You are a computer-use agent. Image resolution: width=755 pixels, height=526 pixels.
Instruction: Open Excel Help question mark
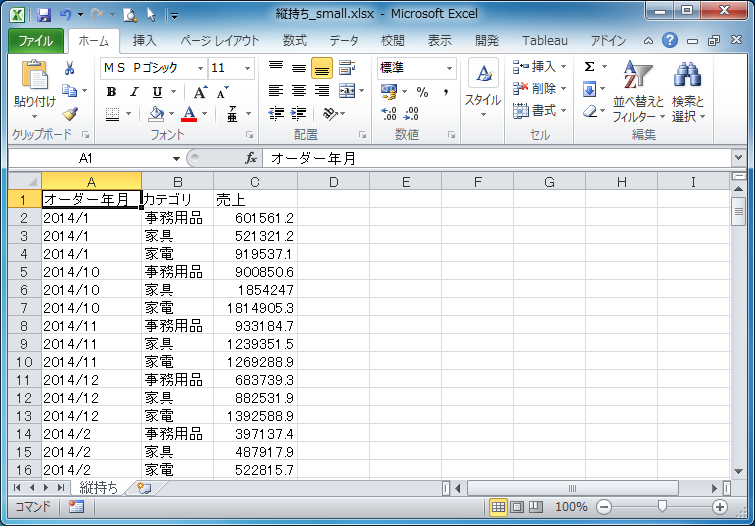tap(670, 40)
